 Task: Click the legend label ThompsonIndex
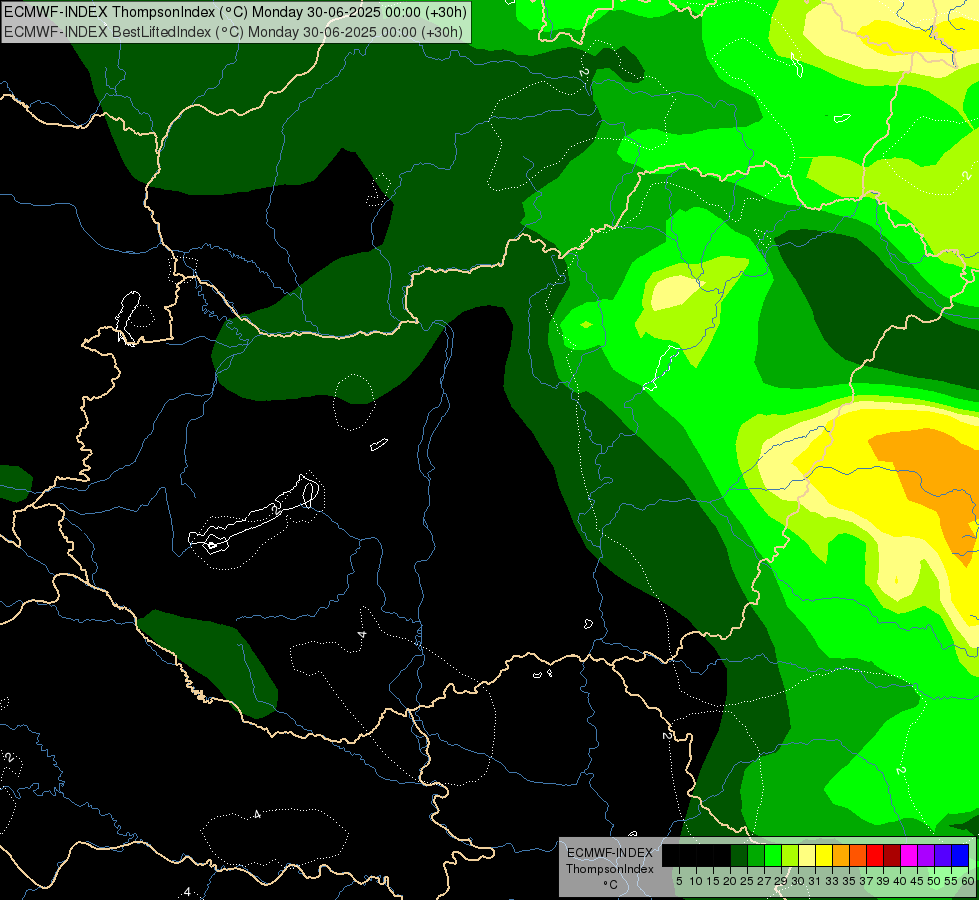[x=610, y=869]
